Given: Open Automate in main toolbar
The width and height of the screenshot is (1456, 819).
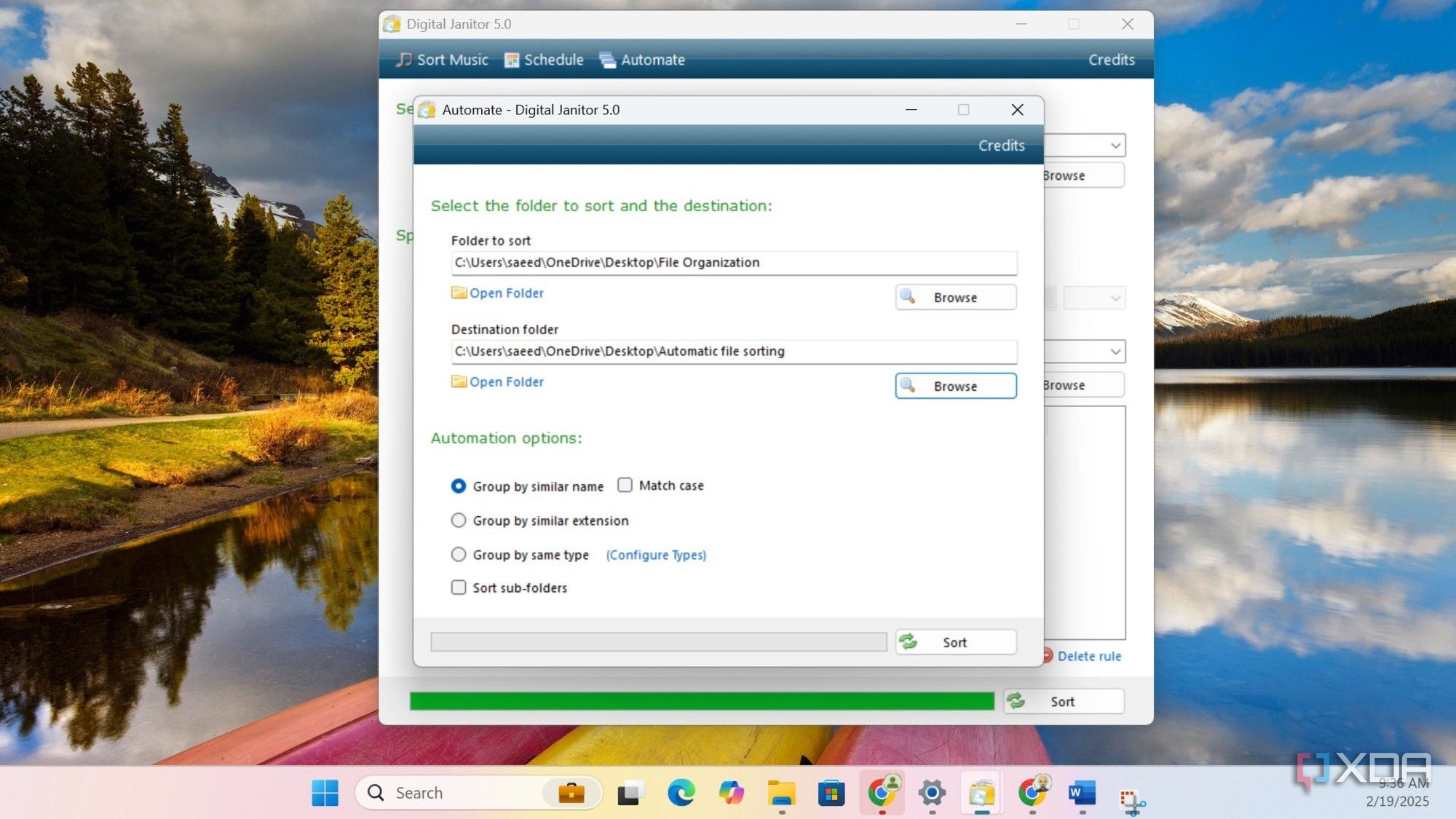Looking at the screenshot, I should pos(641,60).
